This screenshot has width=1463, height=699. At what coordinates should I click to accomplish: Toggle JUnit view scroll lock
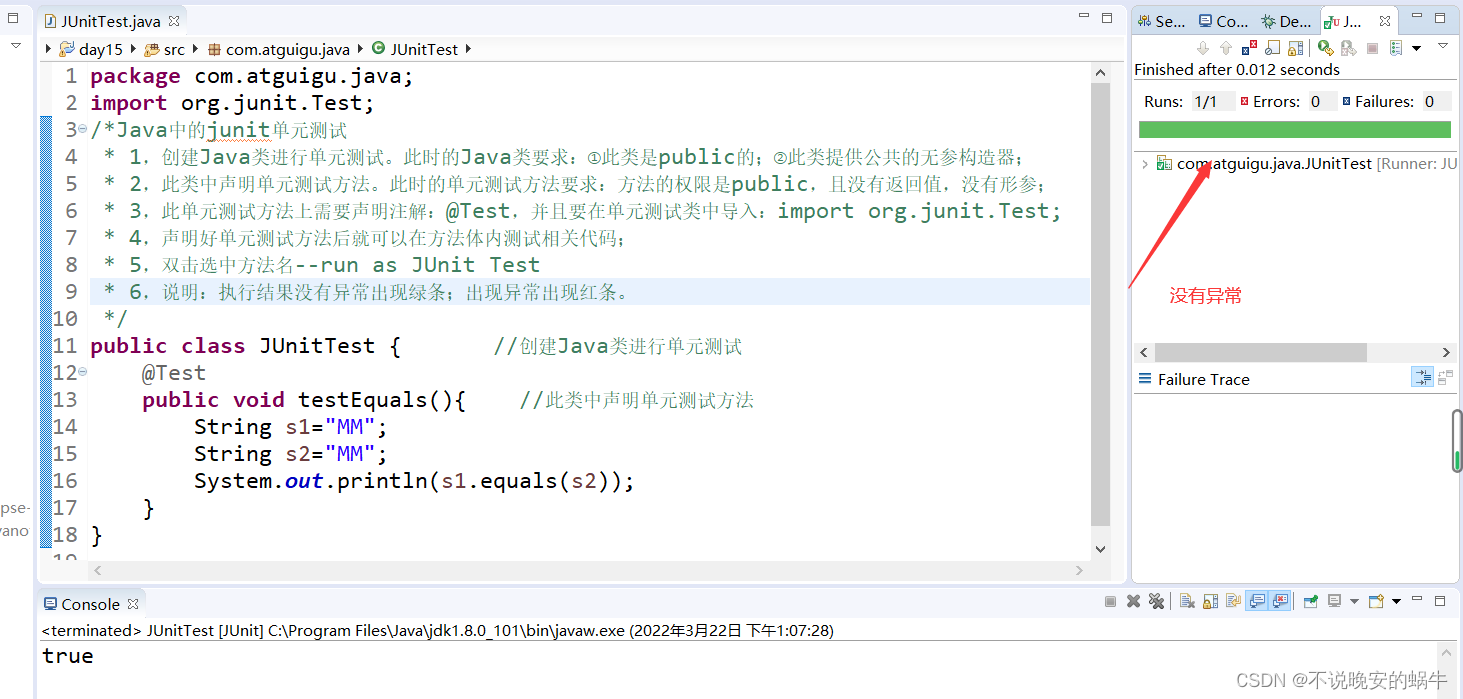pos(1295,48)
